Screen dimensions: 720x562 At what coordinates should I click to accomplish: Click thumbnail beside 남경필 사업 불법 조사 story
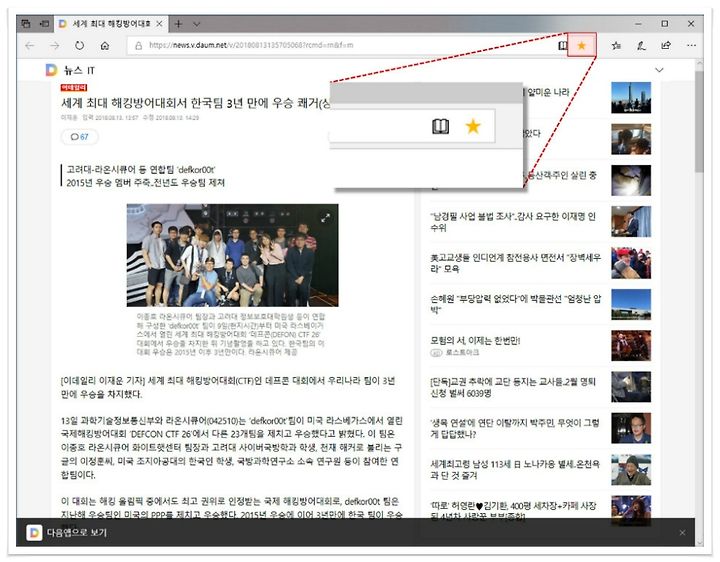pos(631,222)
